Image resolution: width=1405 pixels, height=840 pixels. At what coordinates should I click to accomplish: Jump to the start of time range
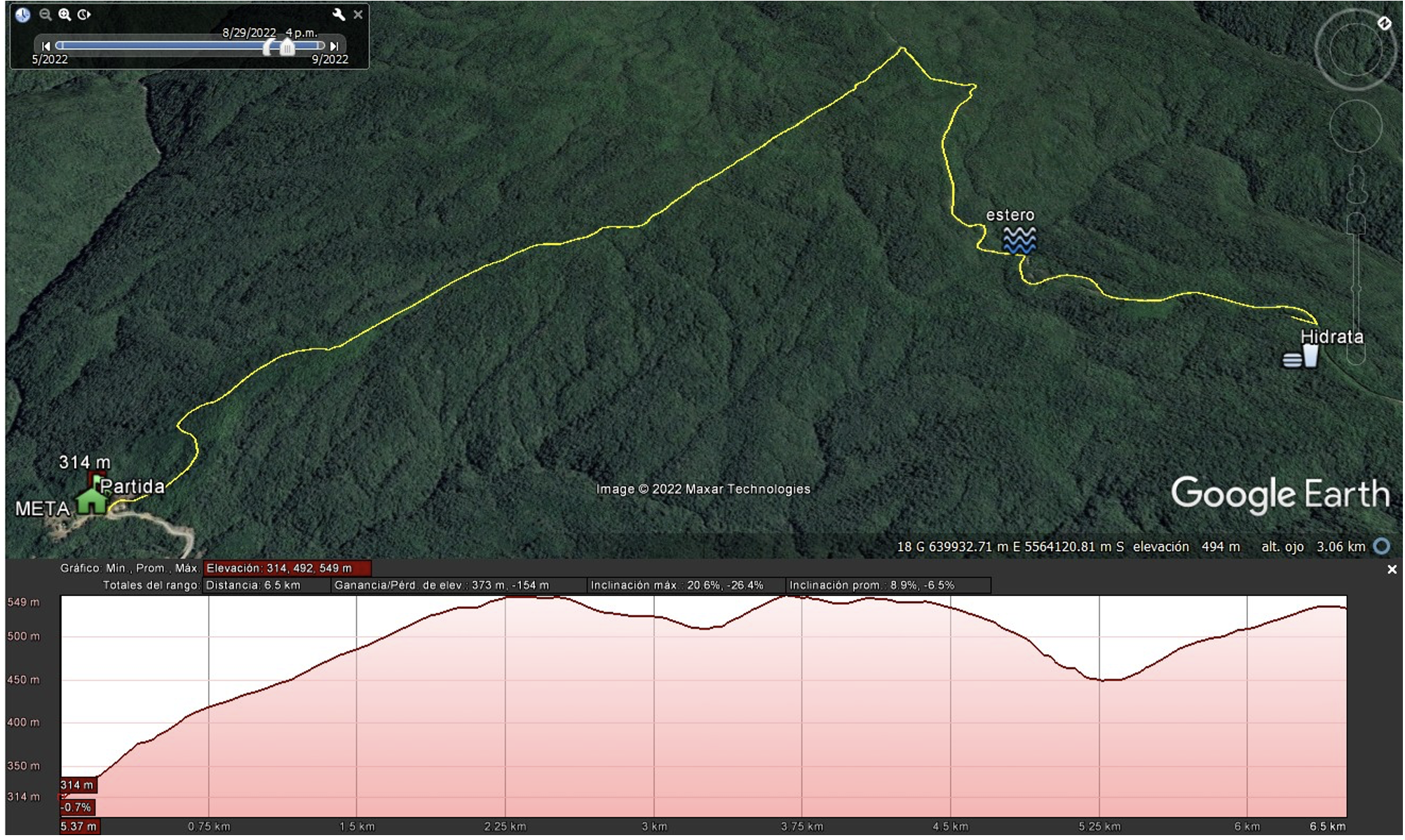(46, 46)
